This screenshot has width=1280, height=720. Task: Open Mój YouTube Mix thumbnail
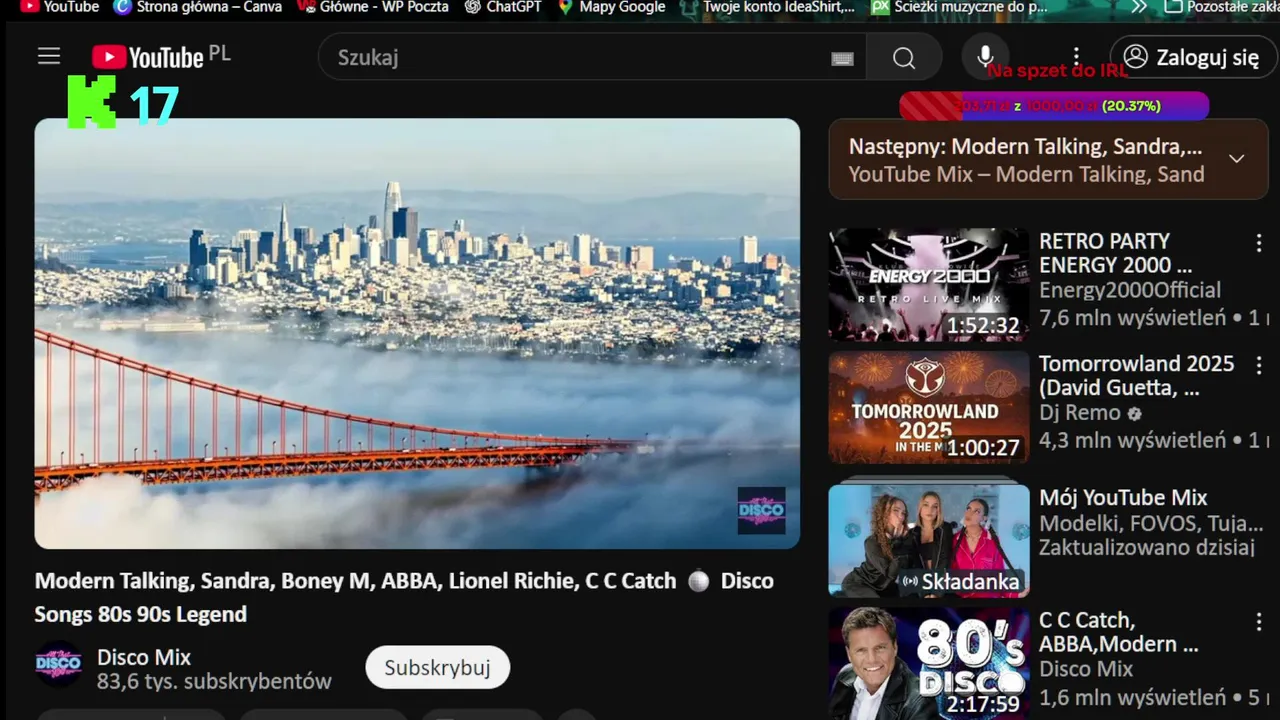929,540
